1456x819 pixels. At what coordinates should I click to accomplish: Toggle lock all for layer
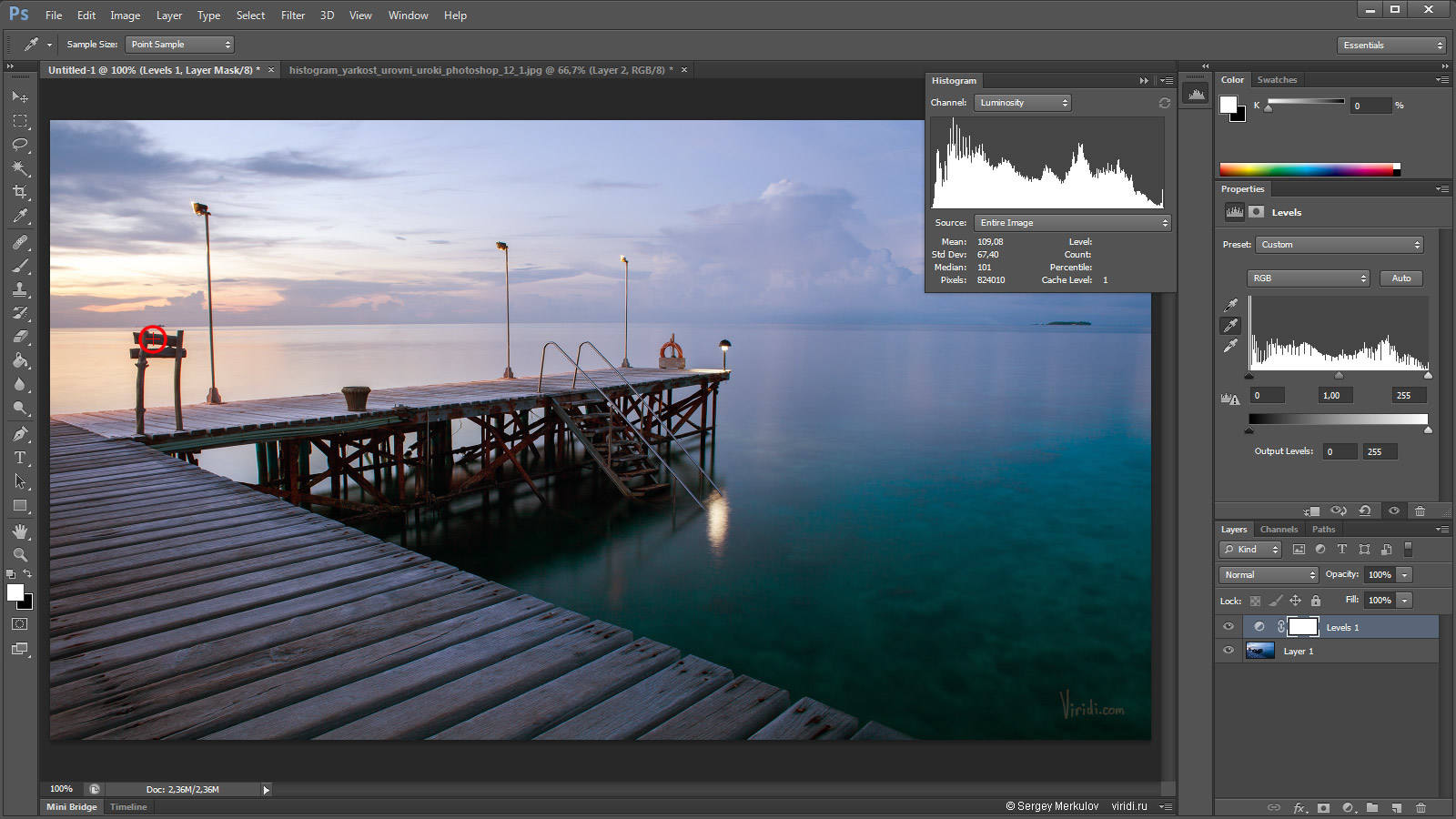click(x=1315, y=601)
